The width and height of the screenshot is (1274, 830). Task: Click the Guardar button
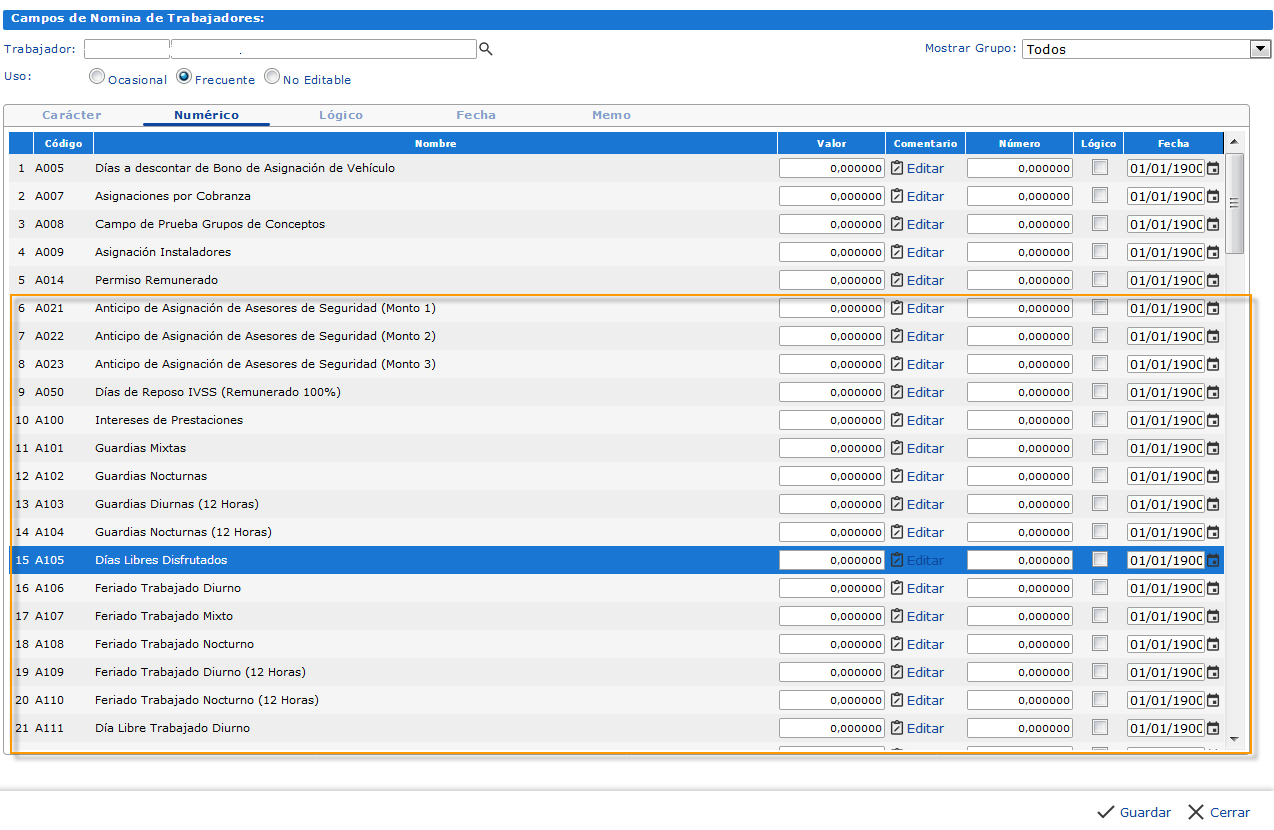pyautogui.click(x=1134, y=812)
